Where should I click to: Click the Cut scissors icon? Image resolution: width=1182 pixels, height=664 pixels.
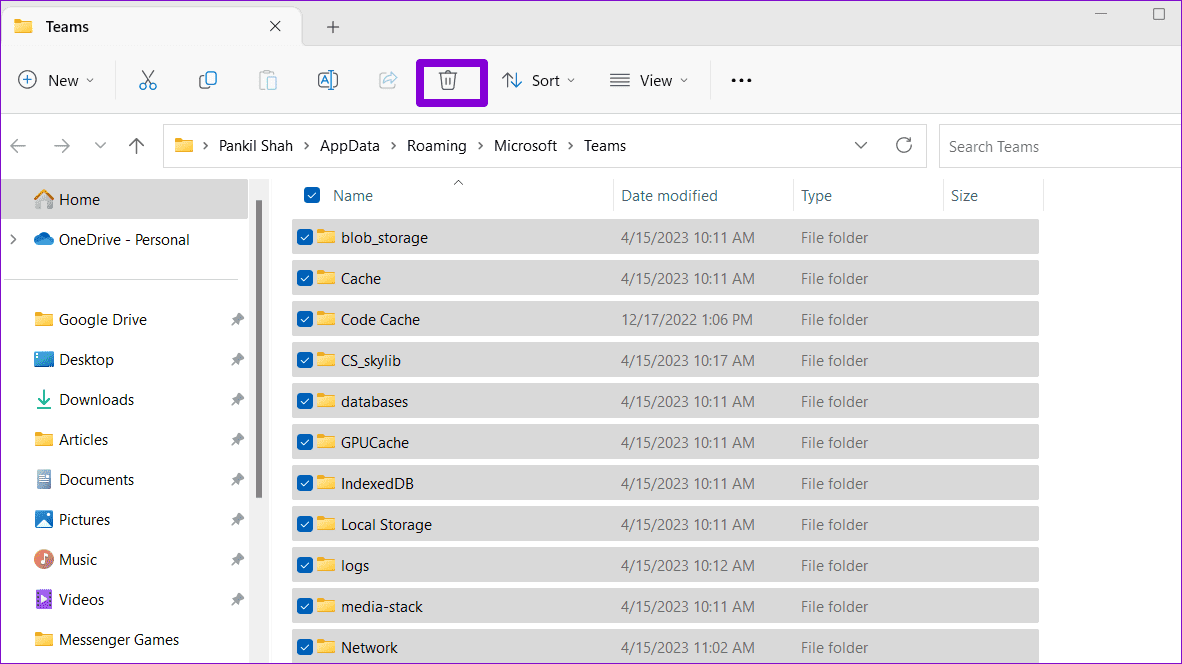pos(148,81)
